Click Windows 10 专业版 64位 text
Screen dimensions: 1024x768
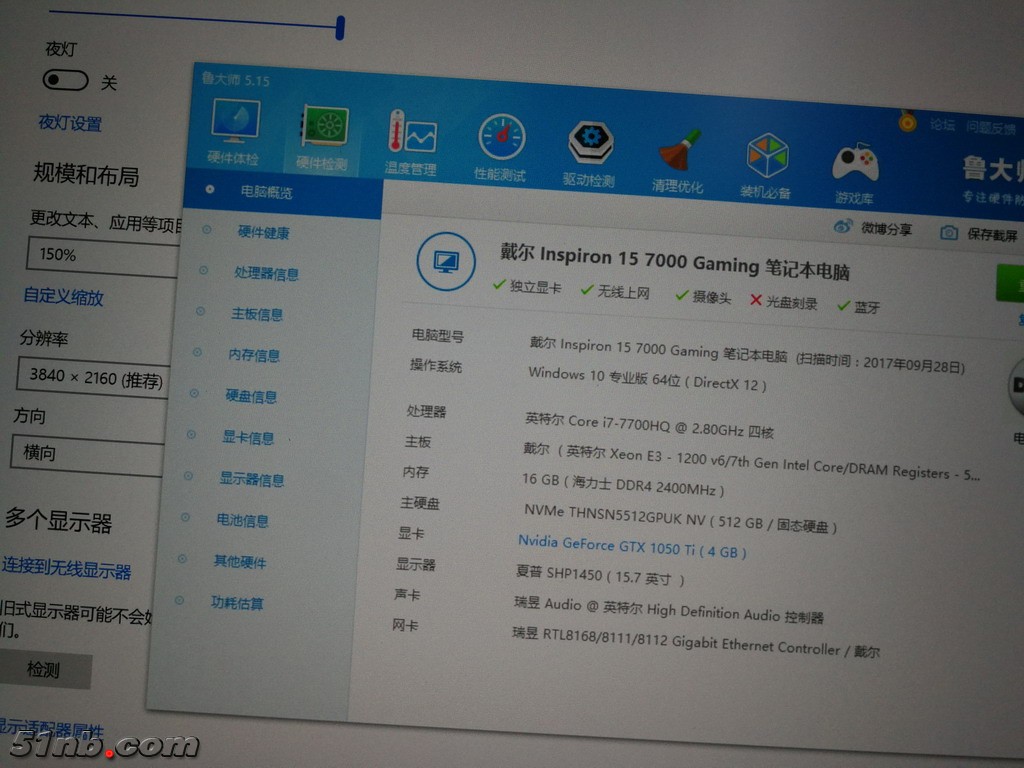[647, 379]
